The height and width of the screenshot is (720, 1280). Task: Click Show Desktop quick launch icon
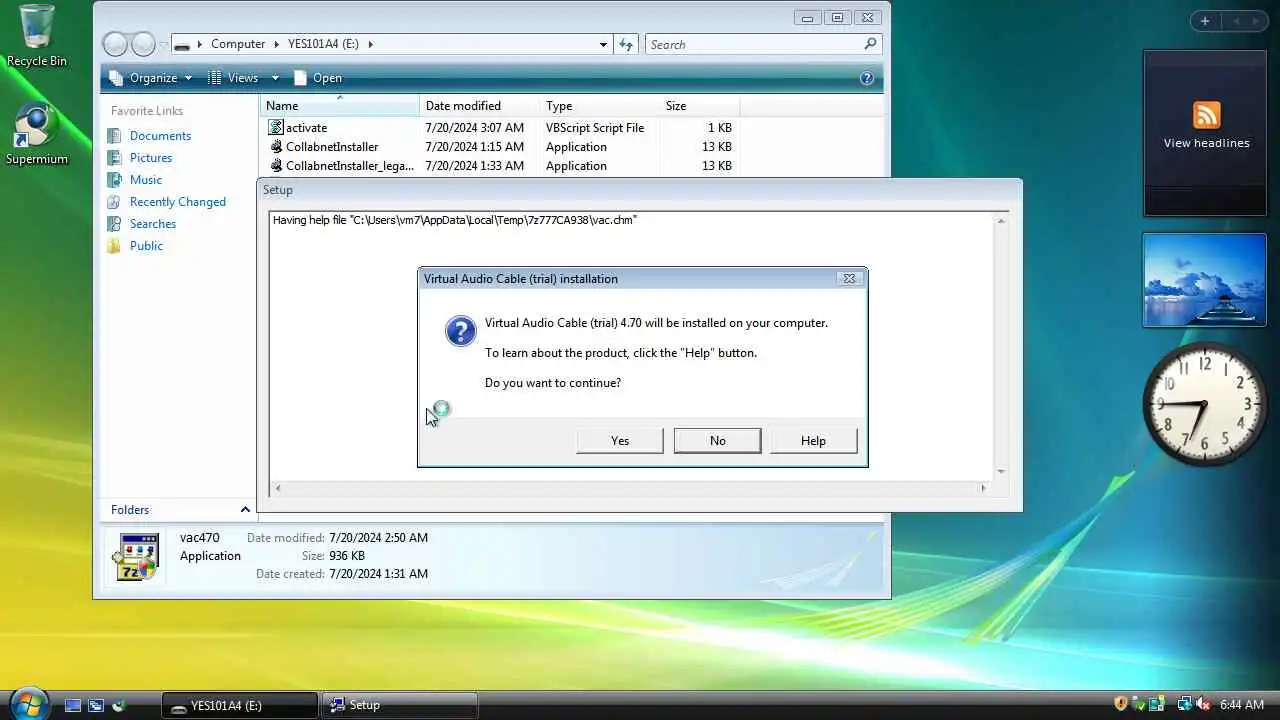click(73, 705)
